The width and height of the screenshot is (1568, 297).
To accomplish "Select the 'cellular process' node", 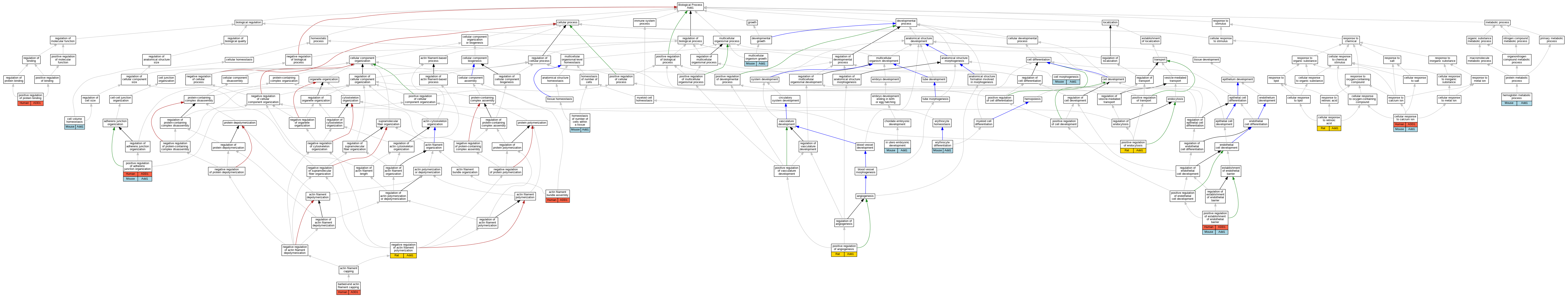I will point(567,23).
